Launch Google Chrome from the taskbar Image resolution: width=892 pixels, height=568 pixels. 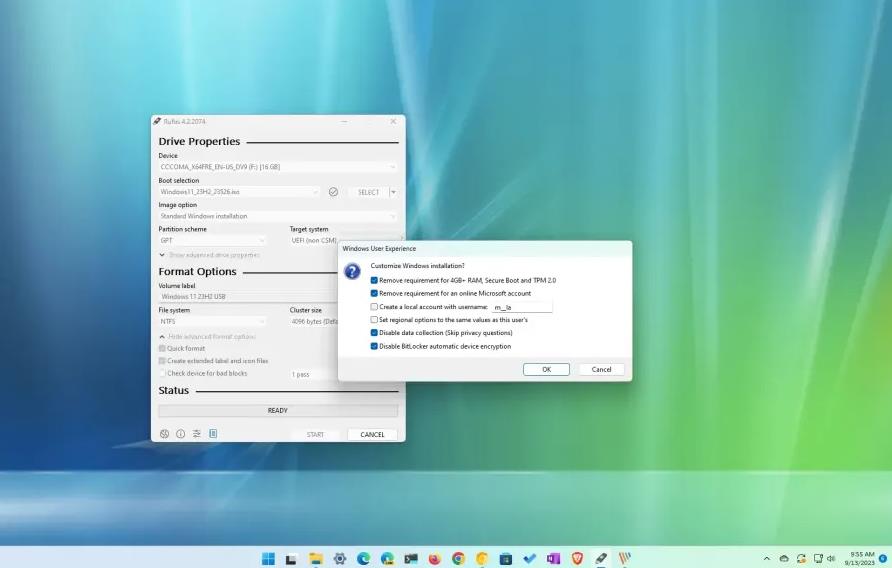pyautogui.click(x=459, y=559)
